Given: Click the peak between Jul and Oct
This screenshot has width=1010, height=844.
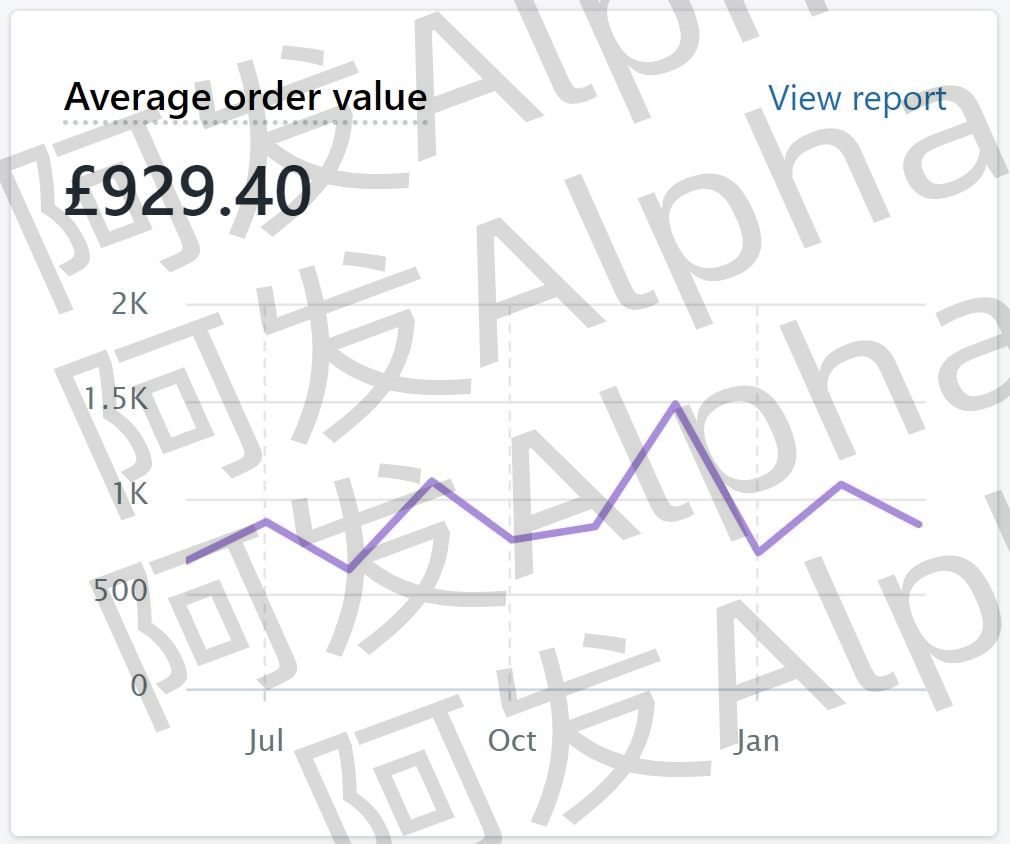Looking at the screenshot, I should click(432, 481).
